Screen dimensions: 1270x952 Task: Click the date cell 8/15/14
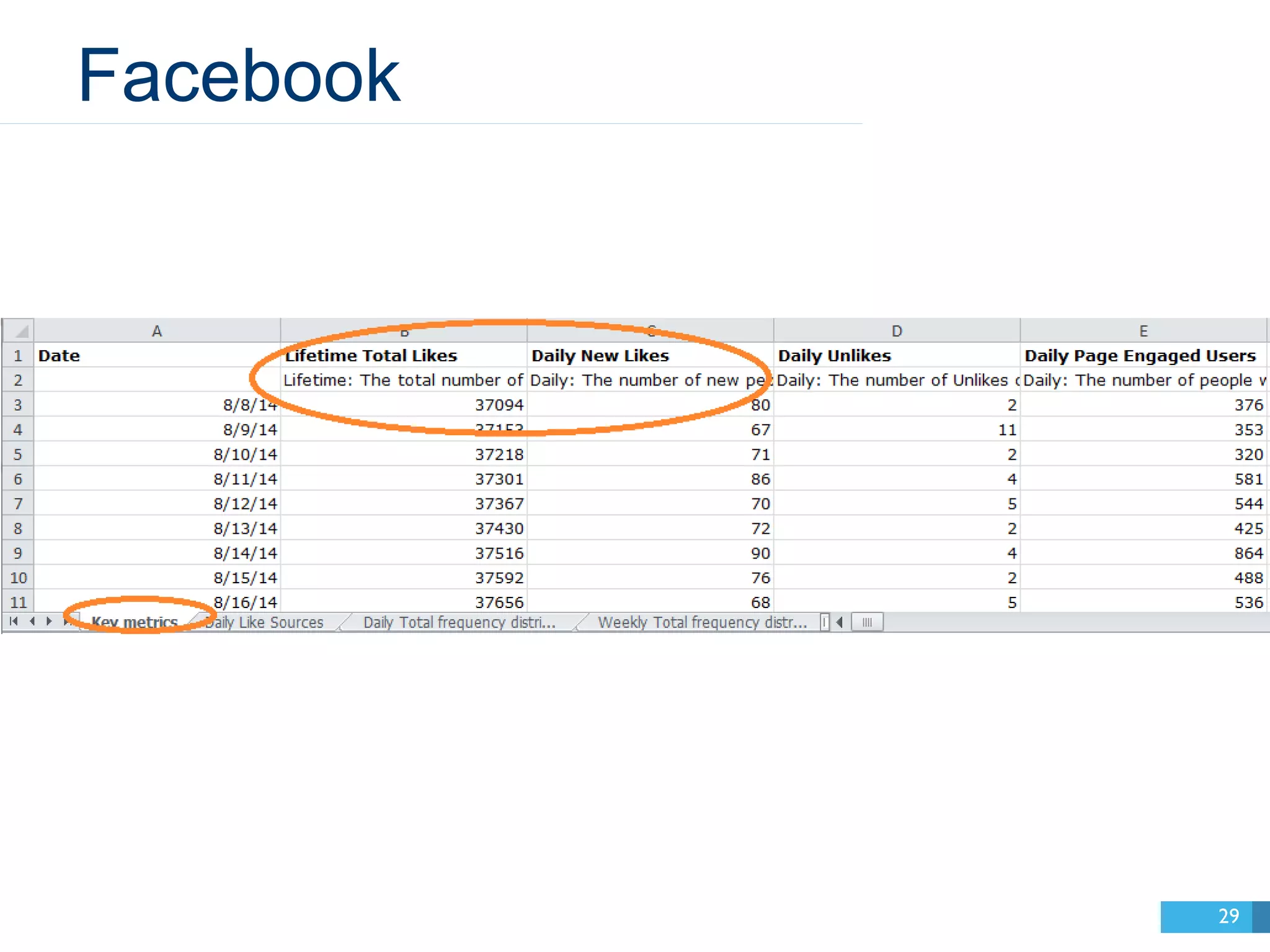(x=157, y=578)
